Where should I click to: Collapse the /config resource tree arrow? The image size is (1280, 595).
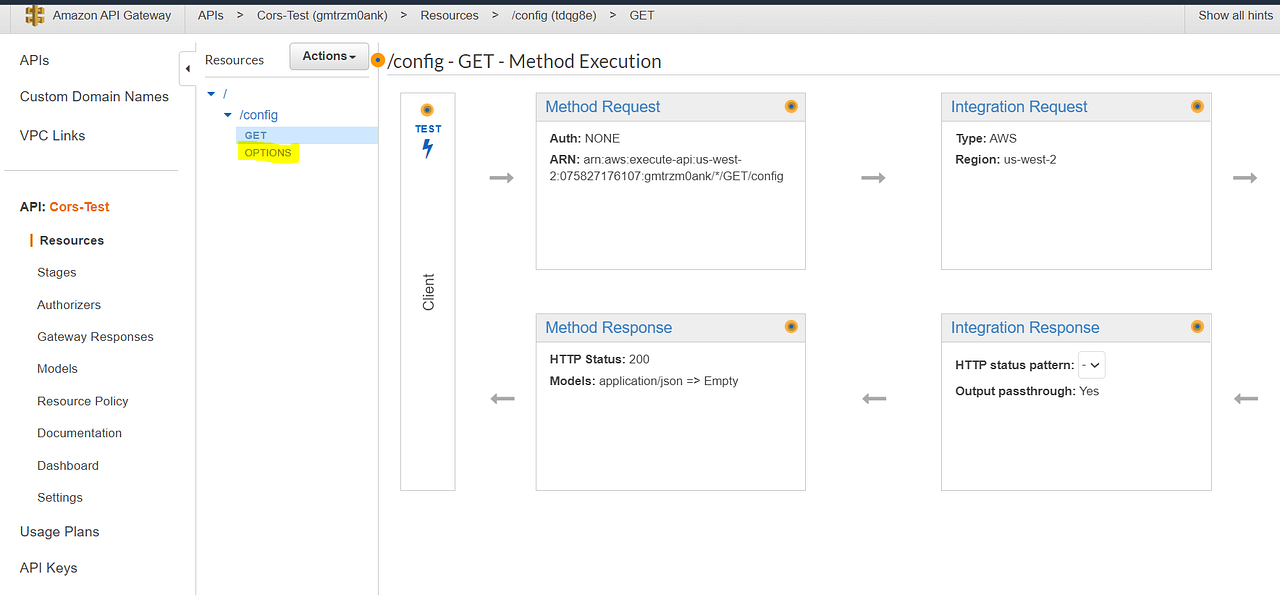point(228,116)
